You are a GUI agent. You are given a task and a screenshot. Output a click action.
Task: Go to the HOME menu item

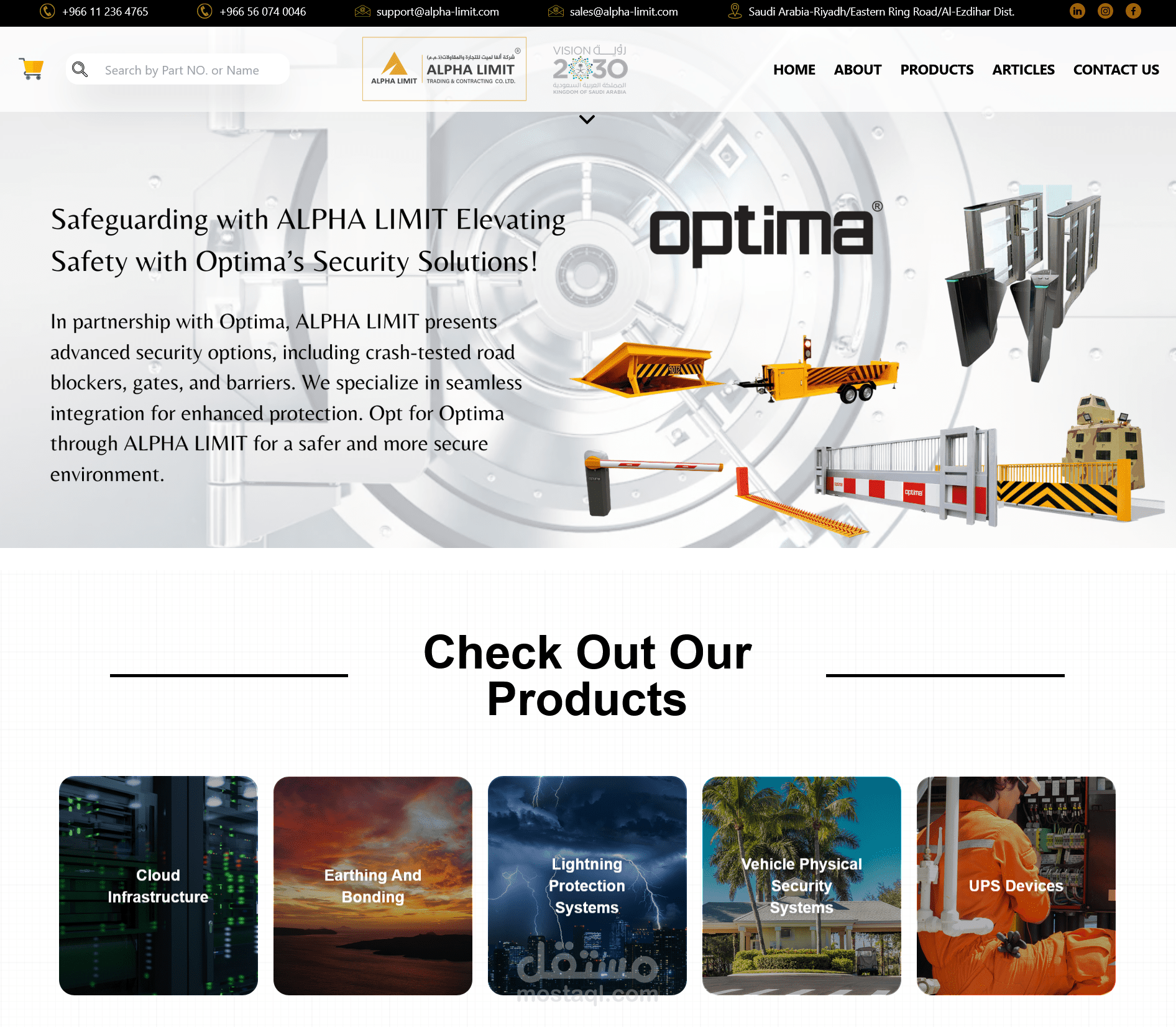point(794,70)
